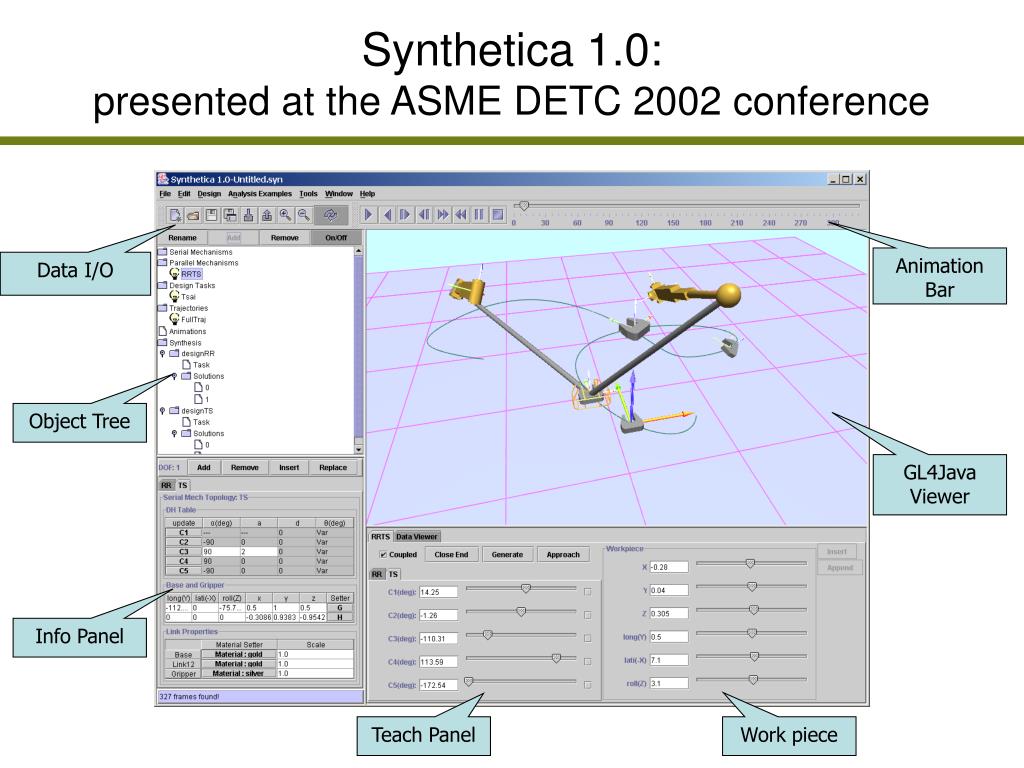Stop the animation playback
Screen dimensions: 1024x768
498,214
